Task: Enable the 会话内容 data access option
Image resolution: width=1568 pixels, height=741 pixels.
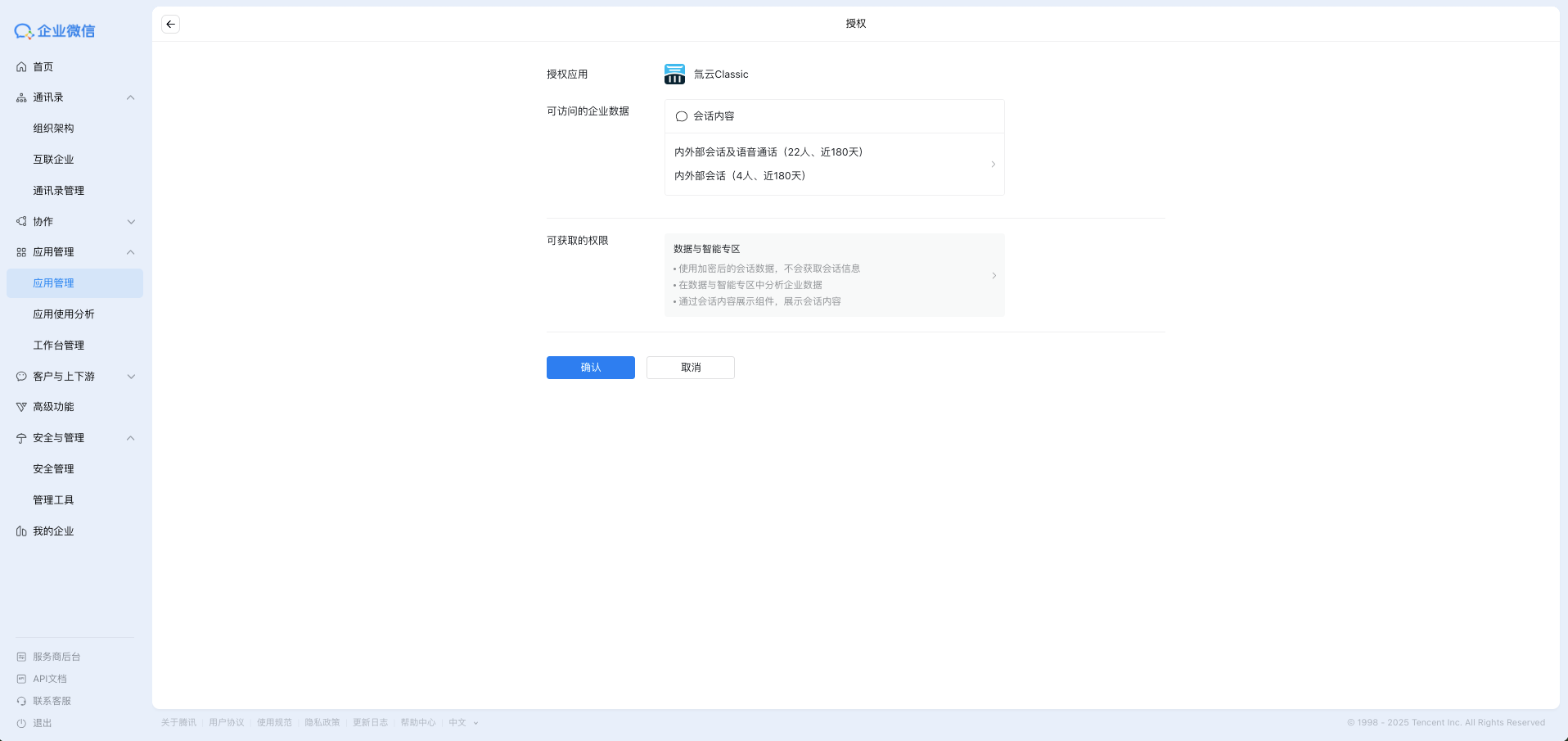Action: (681, 116)
